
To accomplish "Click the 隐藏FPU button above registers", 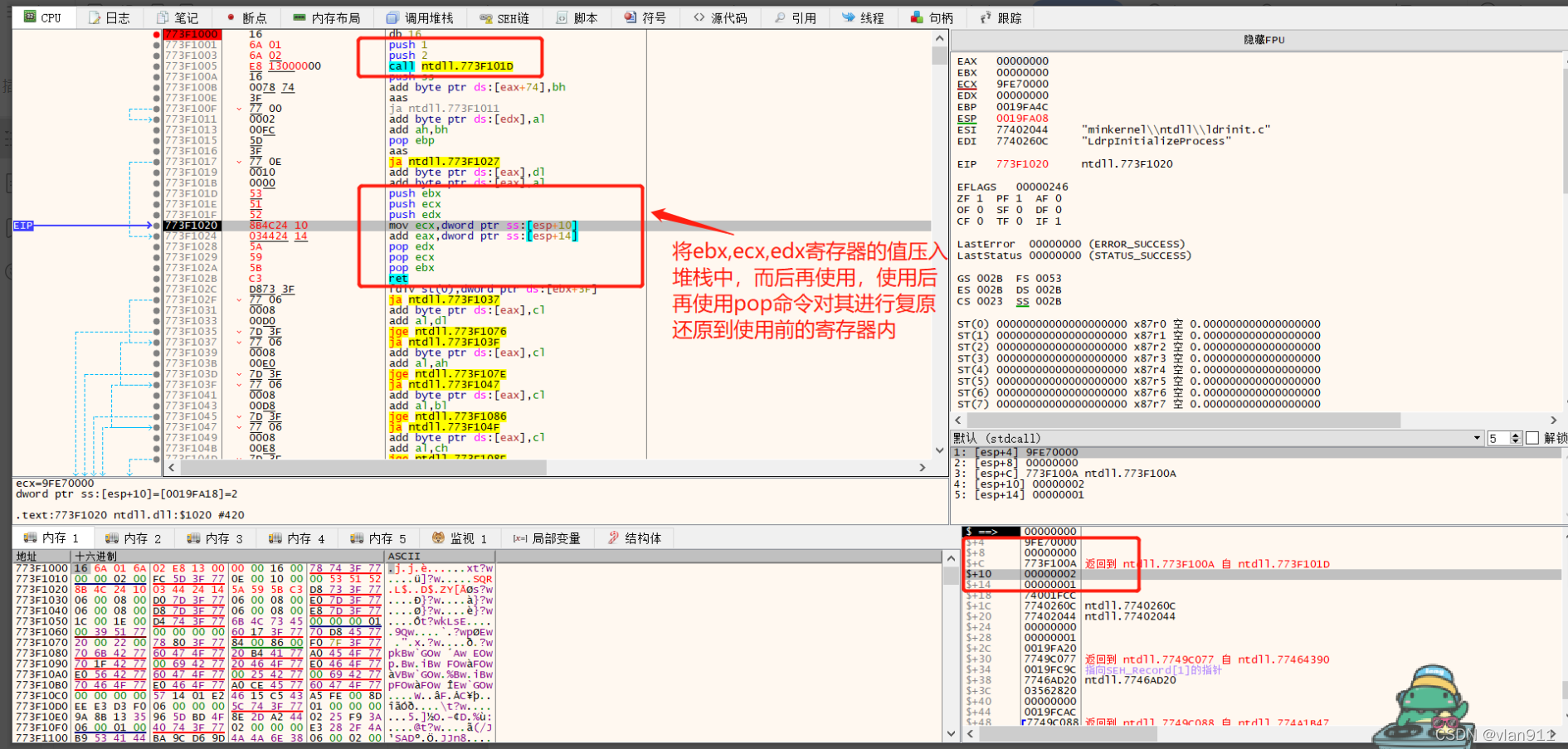I will click(1264, 40).
